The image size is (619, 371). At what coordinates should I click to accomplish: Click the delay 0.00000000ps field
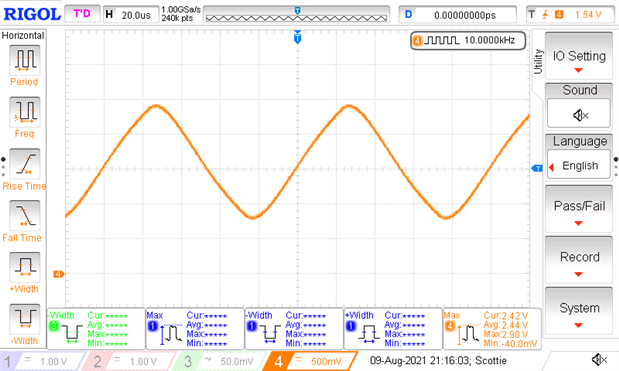pos(457,15)
